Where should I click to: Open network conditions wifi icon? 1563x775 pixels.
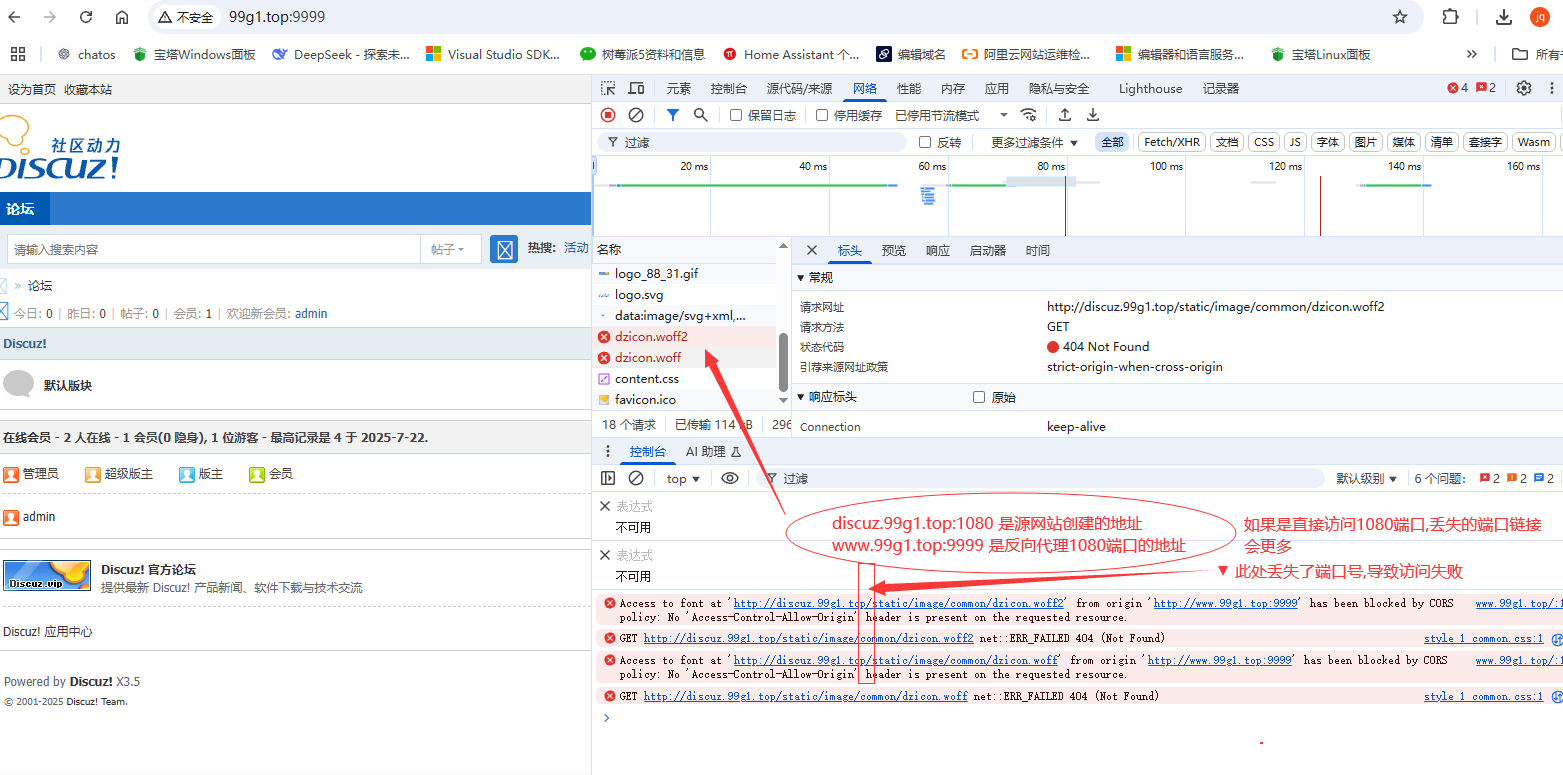click(1028, 115)
